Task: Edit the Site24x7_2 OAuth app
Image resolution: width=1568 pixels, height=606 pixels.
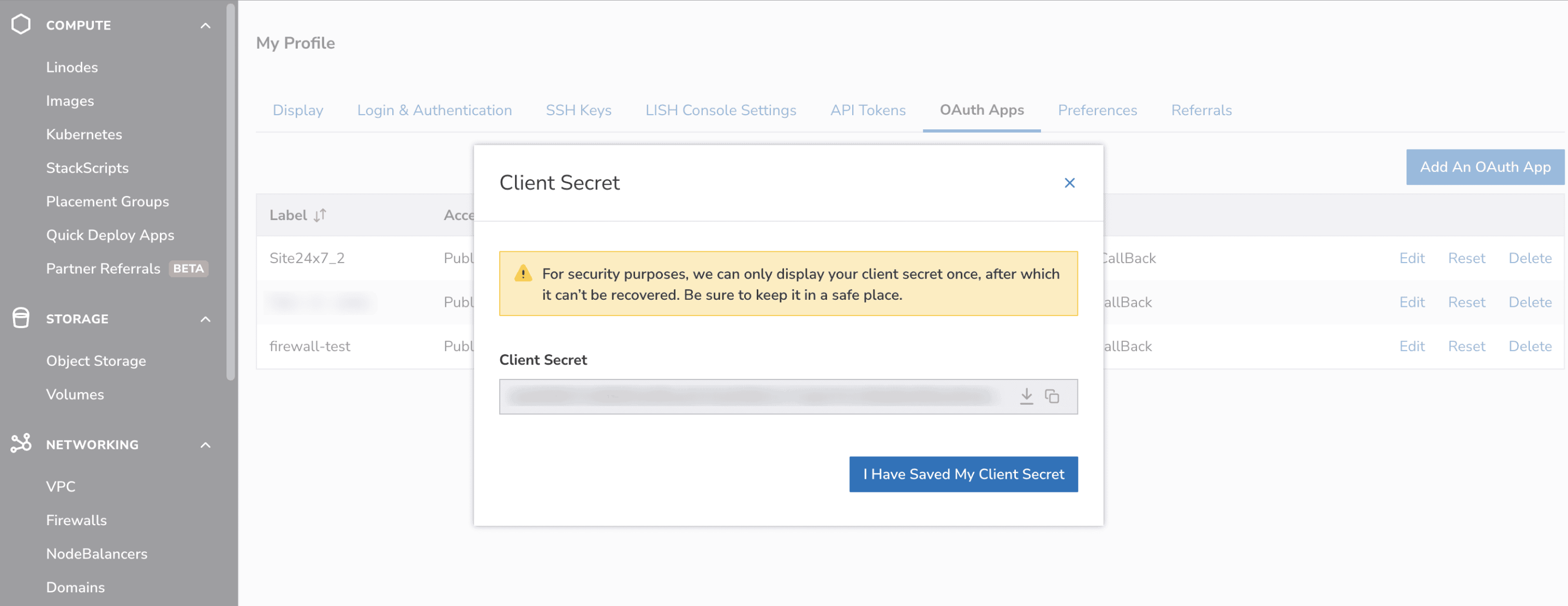Action: [x=1412, y=258]
